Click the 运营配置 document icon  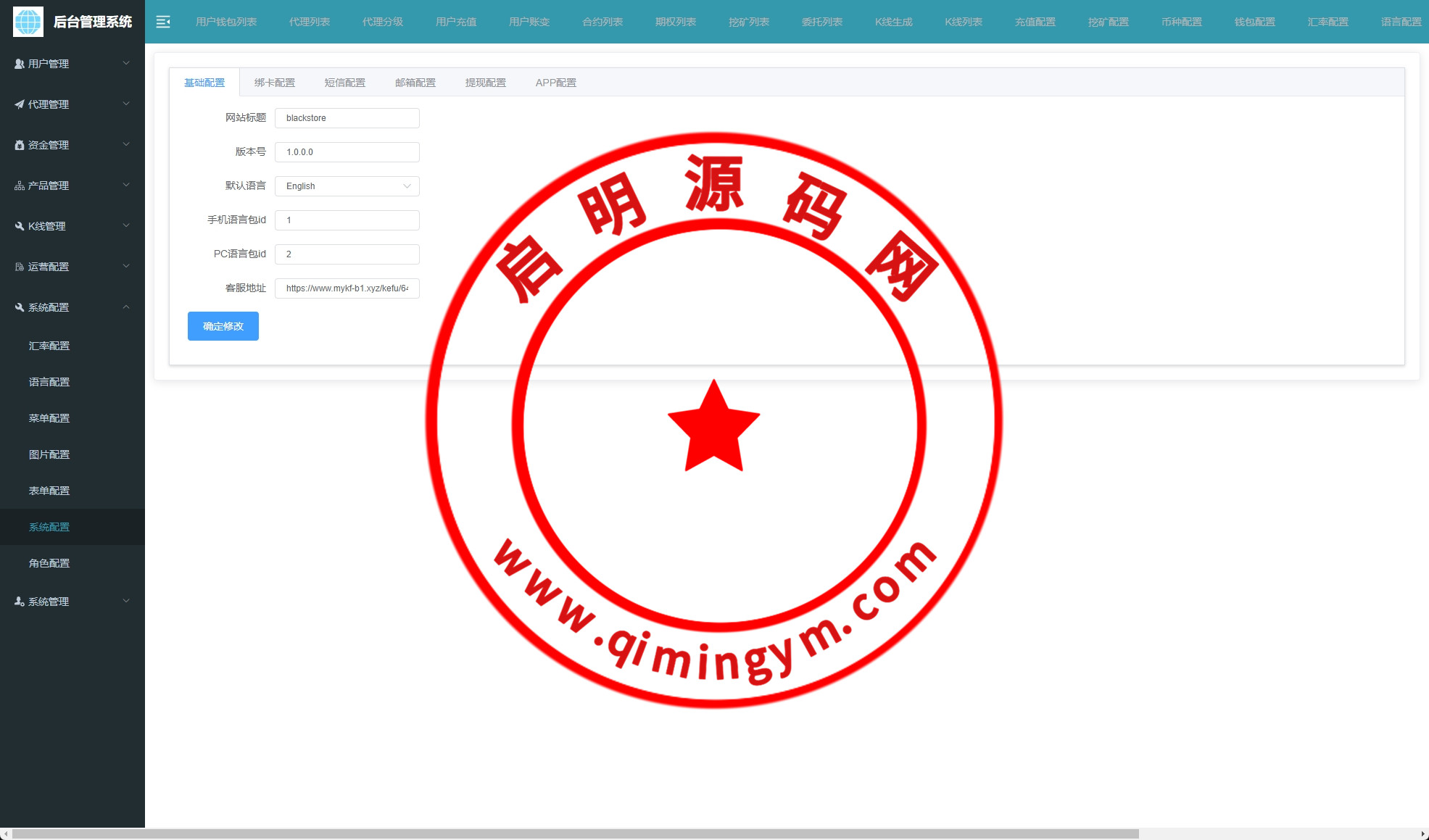pos(20,267)
